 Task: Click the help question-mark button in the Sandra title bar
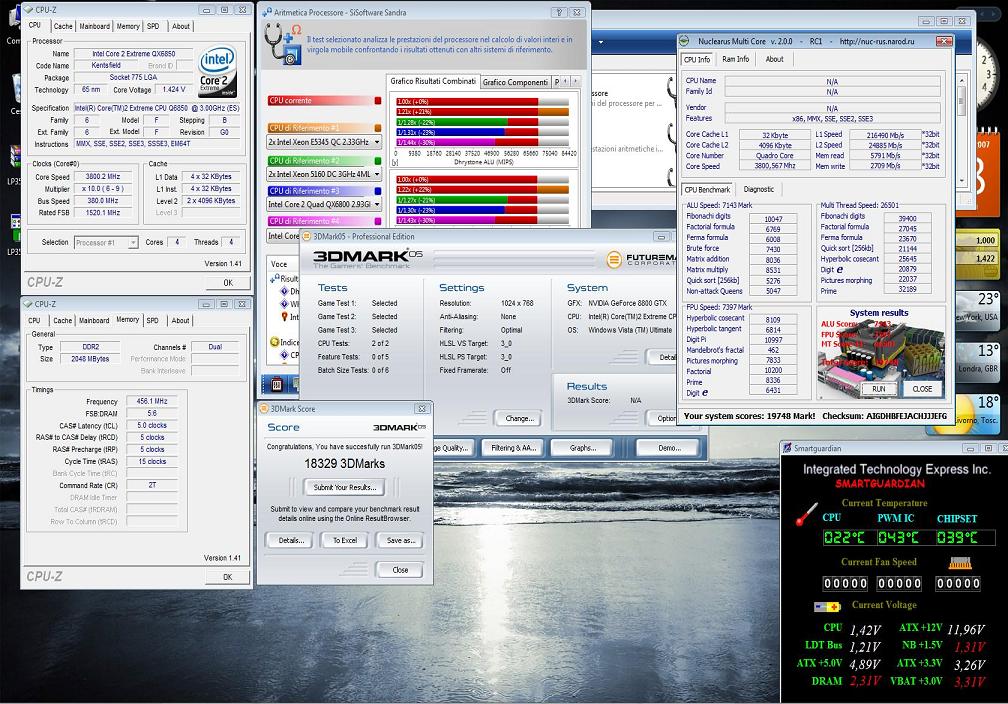560,12
